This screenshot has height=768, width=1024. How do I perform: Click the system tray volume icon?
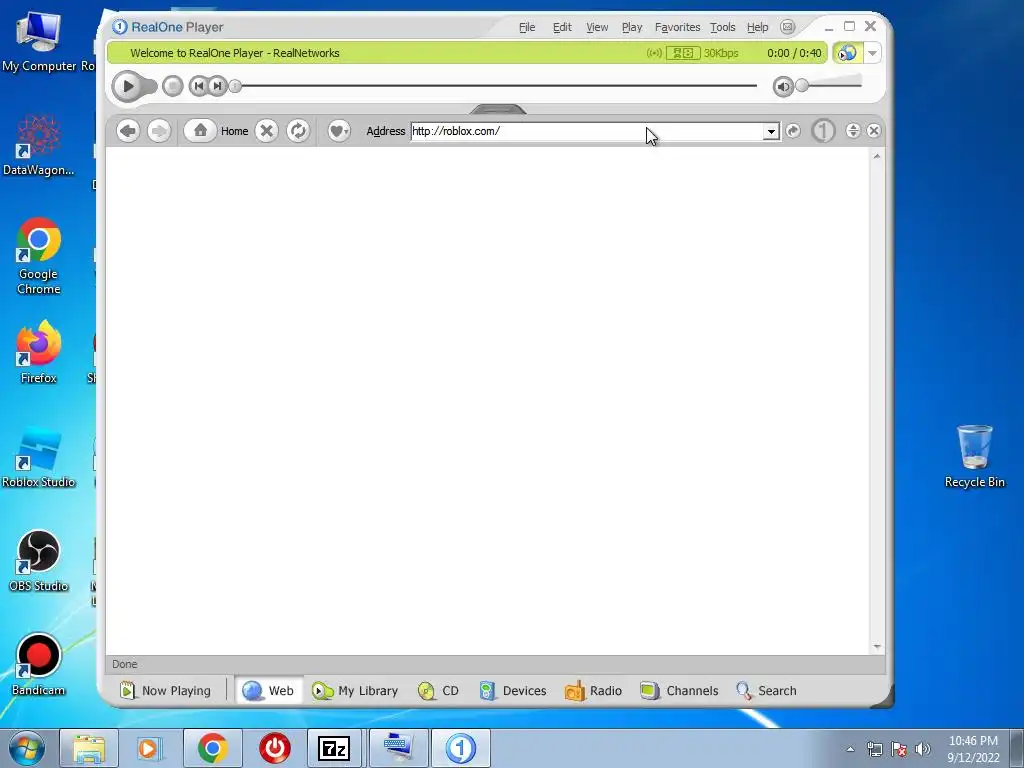(x=922, y=749)
